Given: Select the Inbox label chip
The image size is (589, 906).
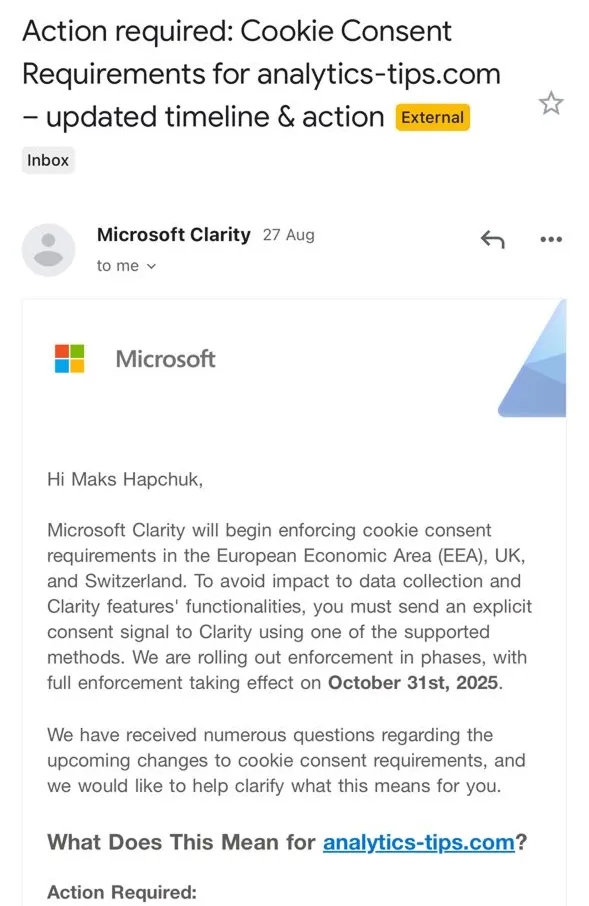Looking at the screenshot, I should tap(48, 160).
